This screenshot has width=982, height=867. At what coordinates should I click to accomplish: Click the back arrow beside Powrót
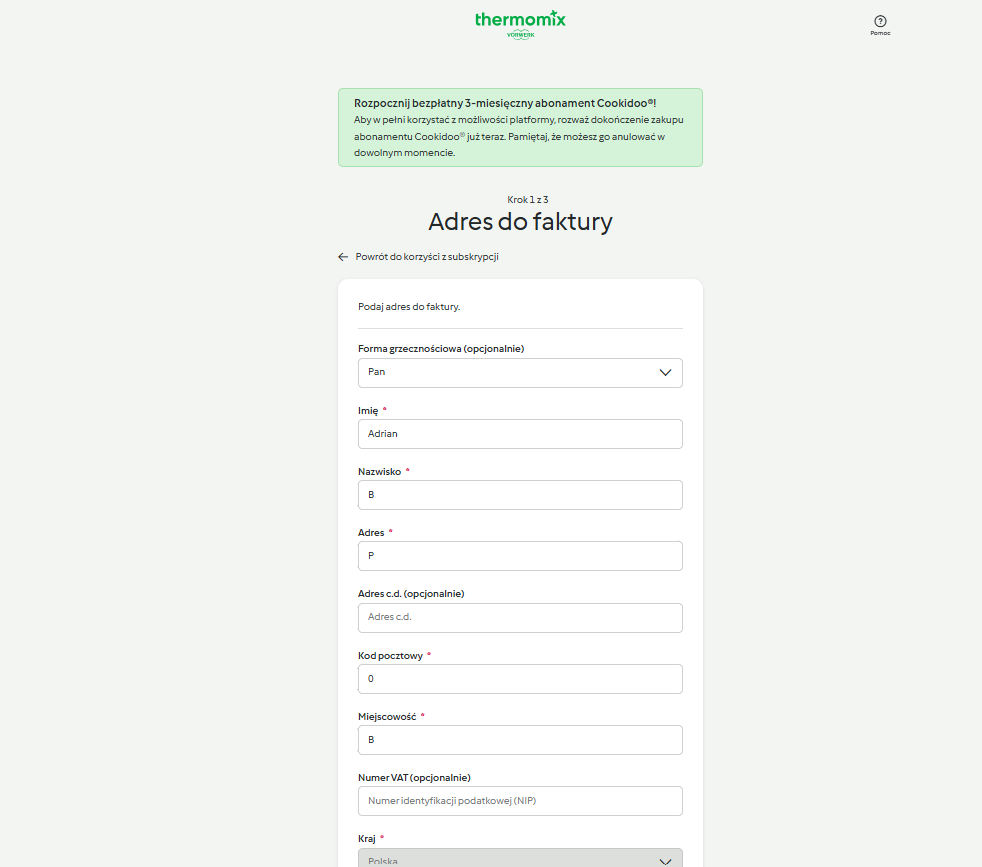coord(343,257)
